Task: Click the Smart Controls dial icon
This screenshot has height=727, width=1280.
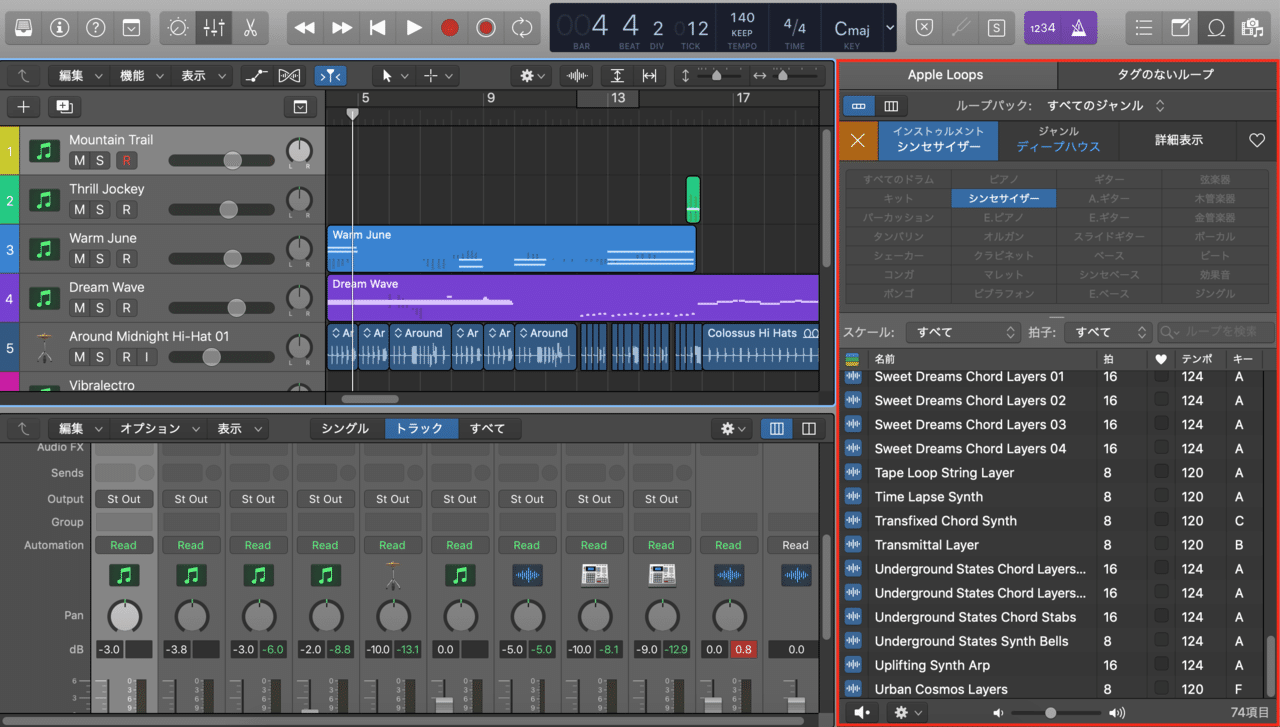Action: [178, 28]
